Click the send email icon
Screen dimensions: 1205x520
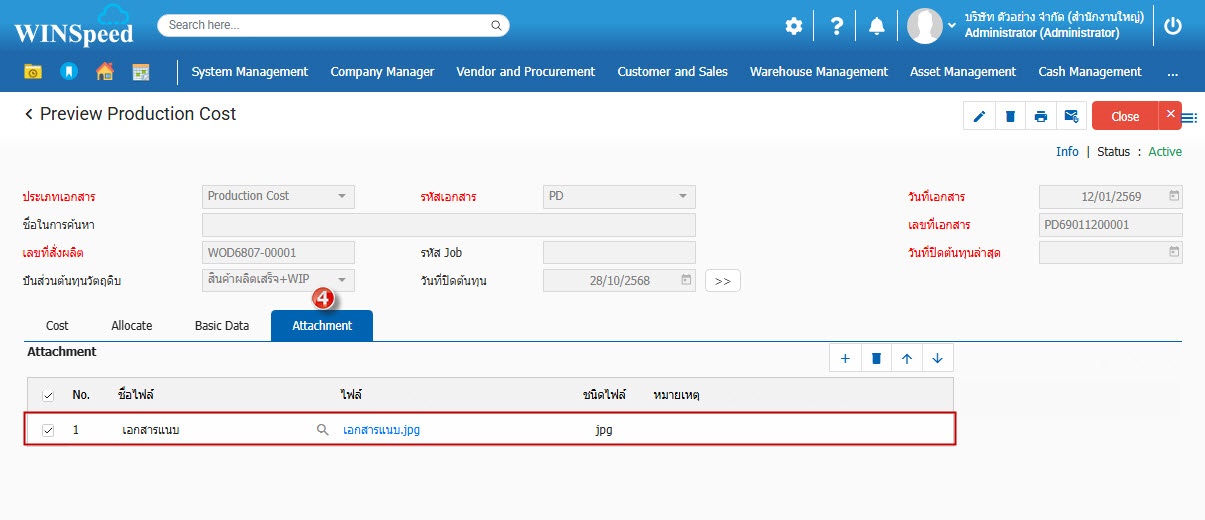point(1071,116)
